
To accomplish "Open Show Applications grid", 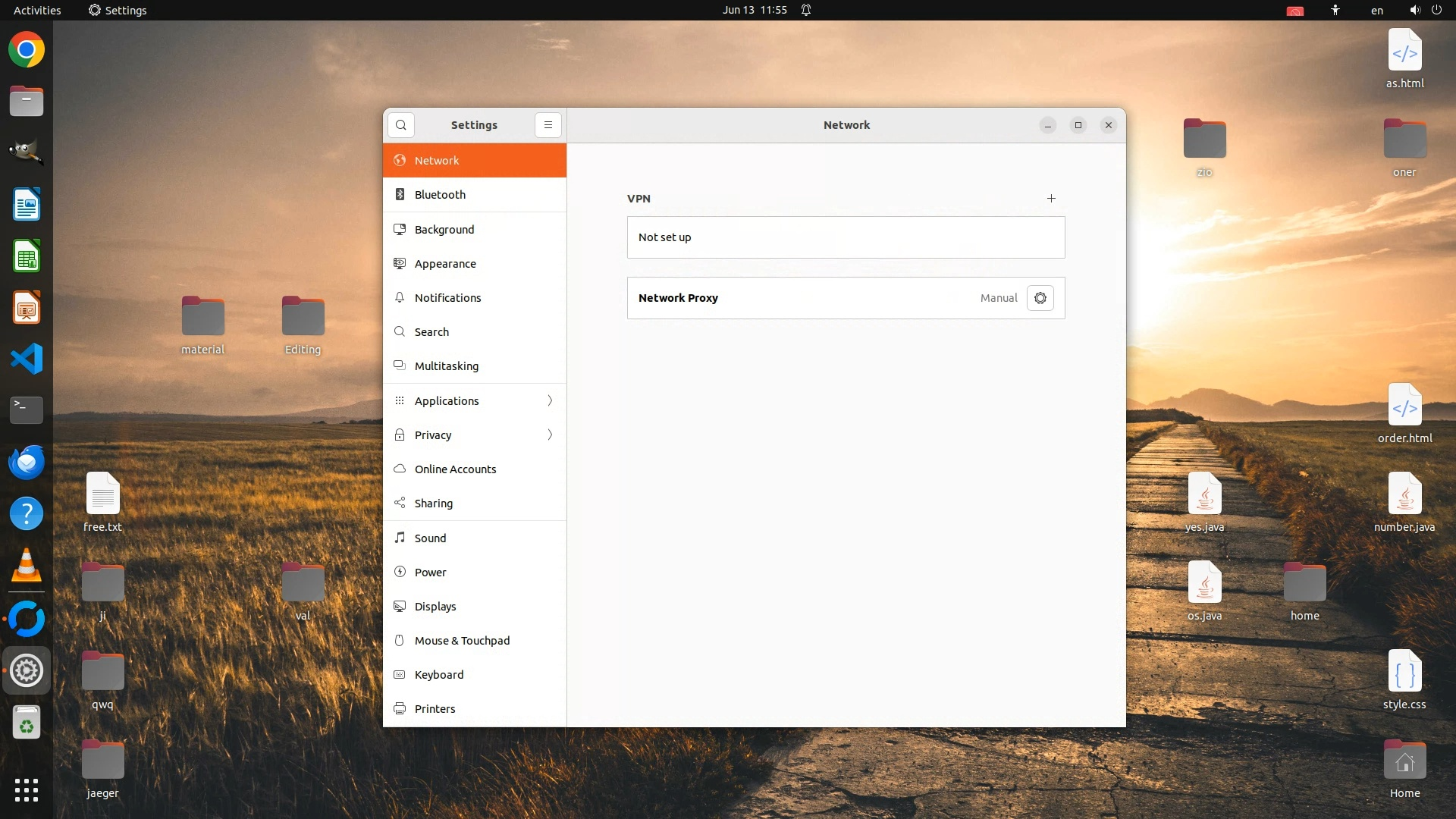I will [27, 790].
